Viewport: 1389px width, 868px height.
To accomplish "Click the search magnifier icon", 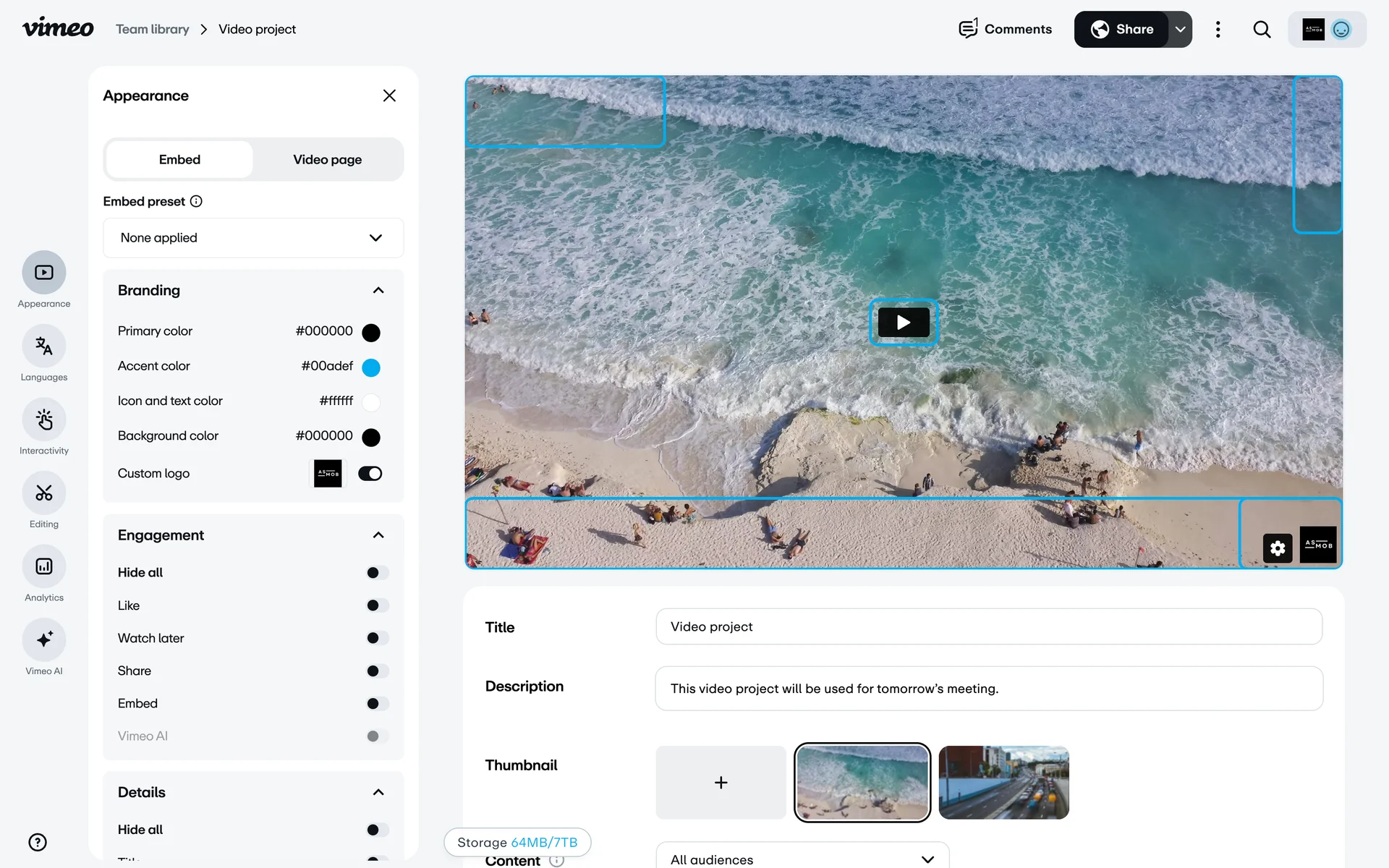I will pos(1262,30).
